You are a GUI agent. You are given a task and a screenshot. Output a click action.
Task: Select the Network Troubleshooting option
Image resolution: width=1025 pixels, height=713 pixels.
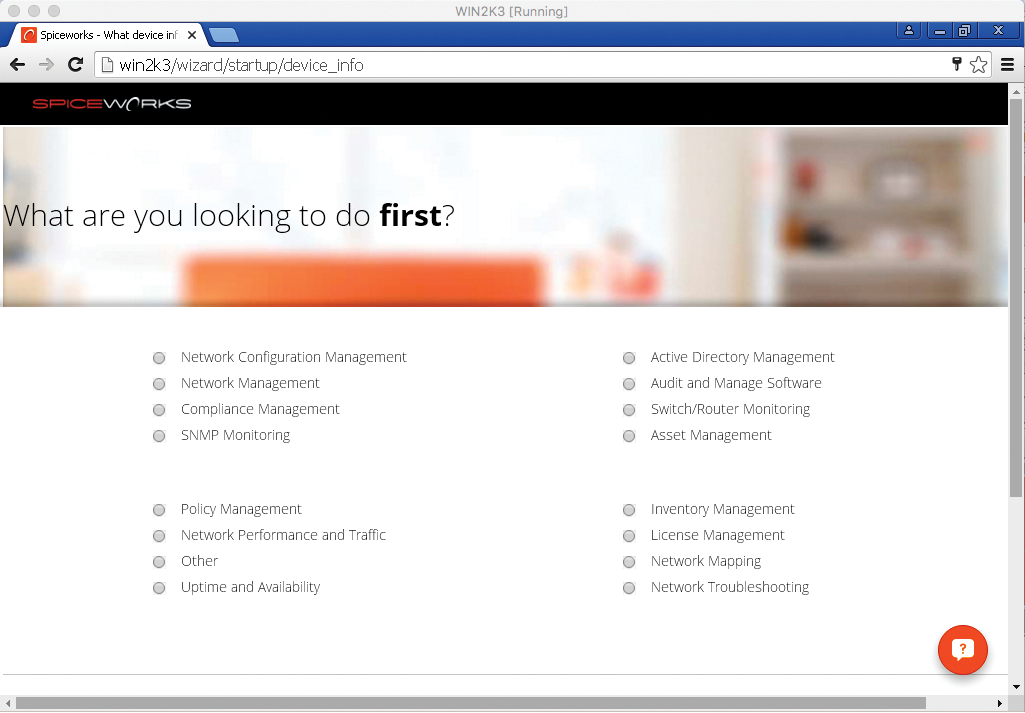[629, 587]
